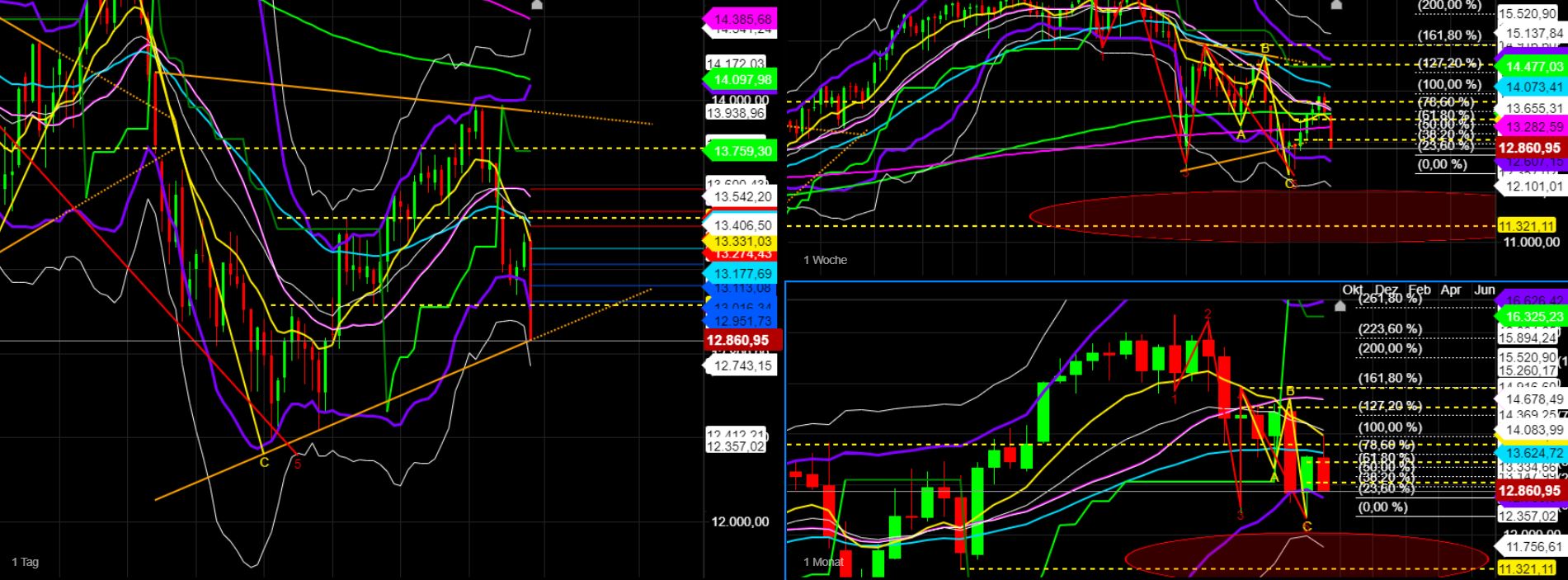Click the blue 12.951,73 price tag
The width and height of the screenshot is (1568, 580).
pos(738,321)
